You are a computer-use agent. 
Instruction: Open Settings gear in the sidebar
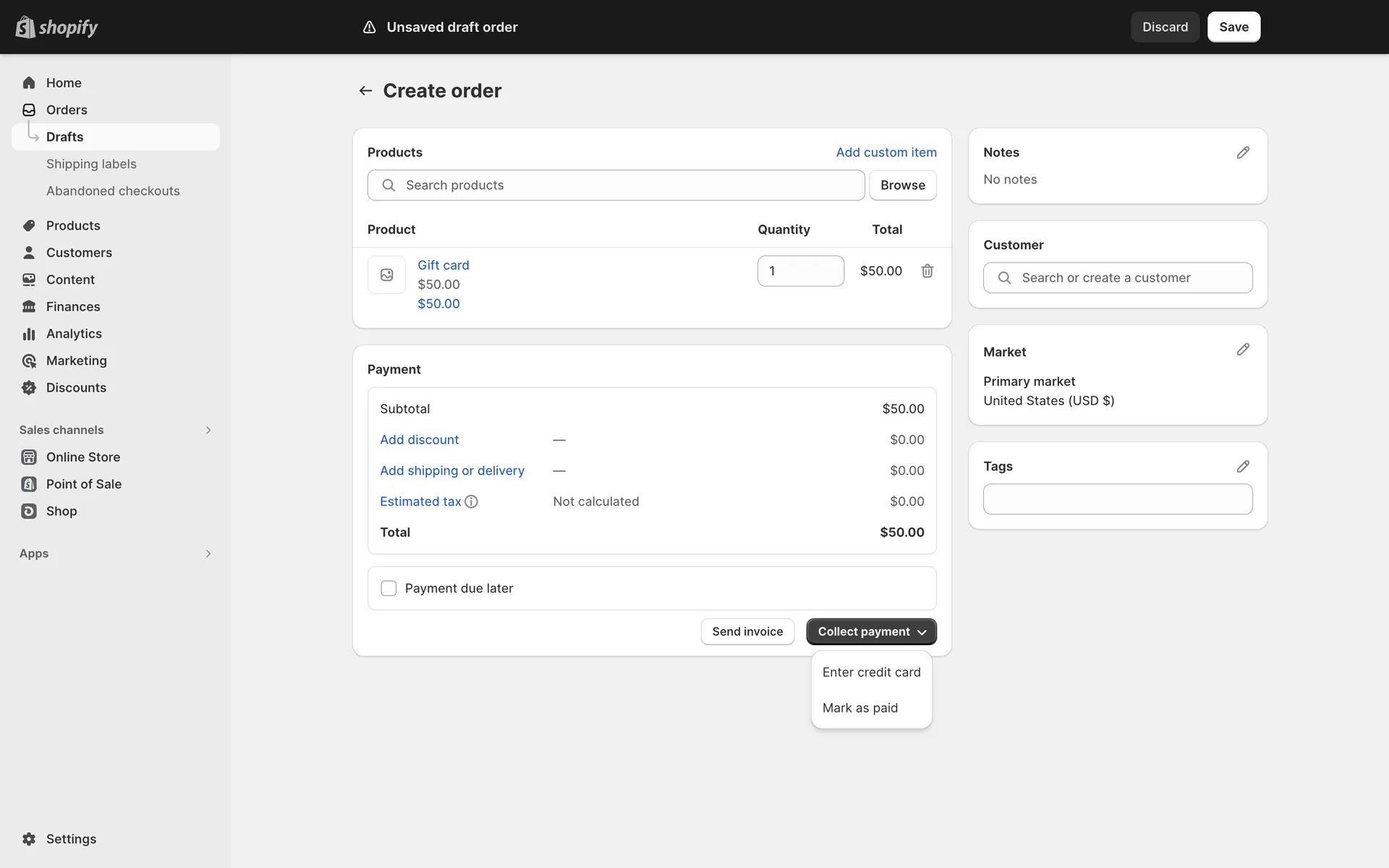(x=29, y=839)
